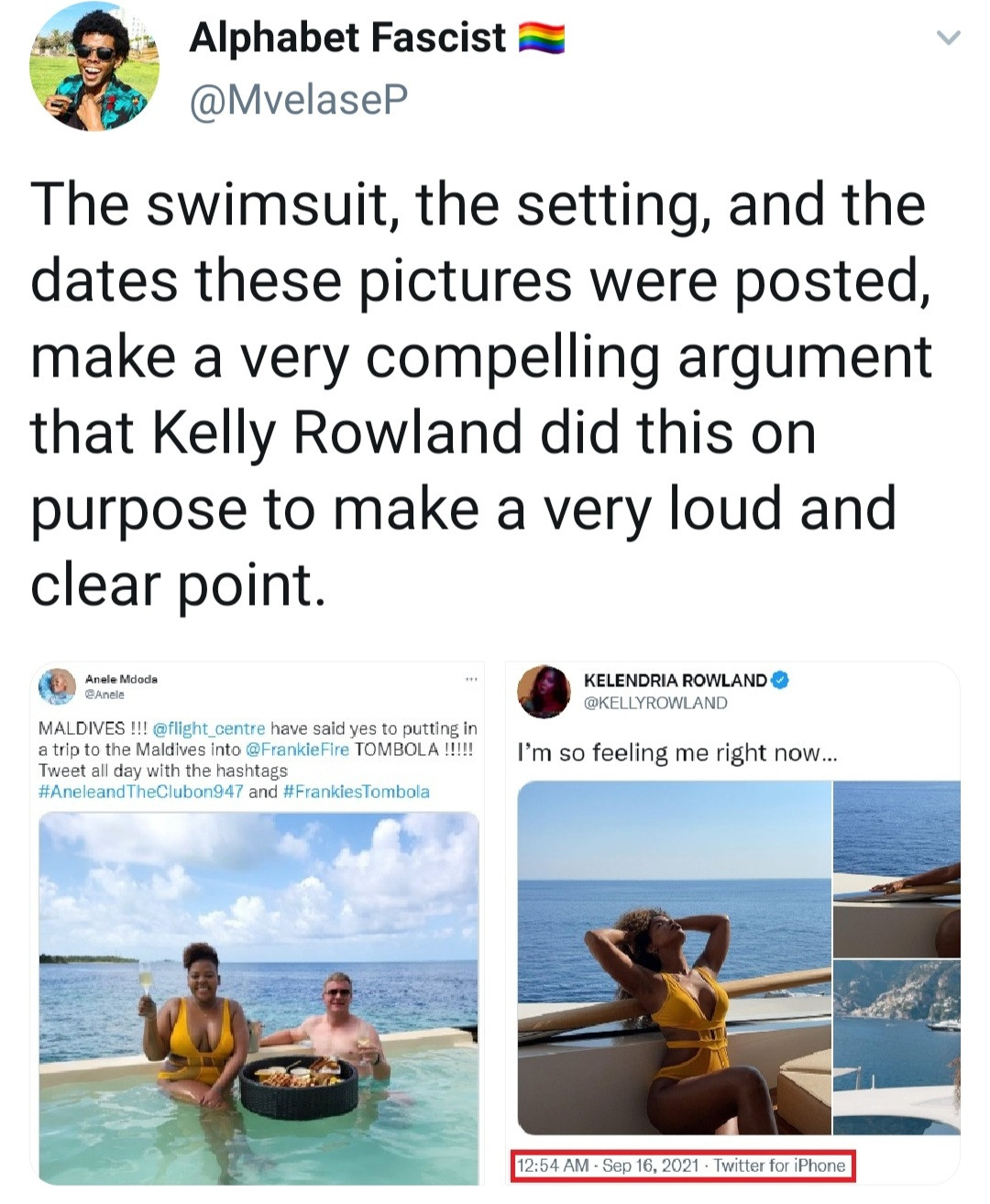The width and height of the screenshot is (990, 1204).
Task: Click the rainbow flag emoji
Action: 541,38
